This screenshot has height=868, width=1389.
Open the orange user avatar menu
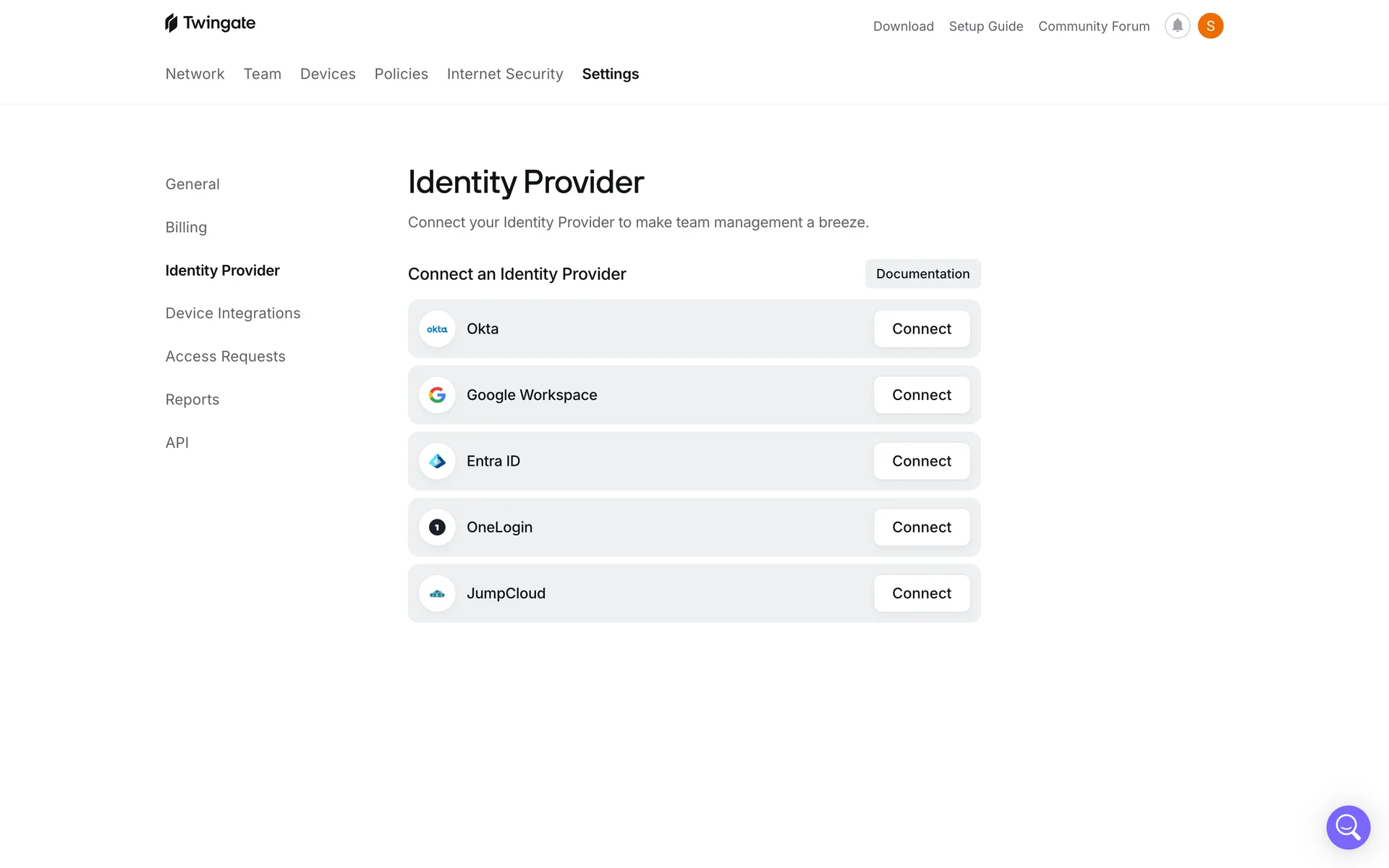(x=1210, y=26)
